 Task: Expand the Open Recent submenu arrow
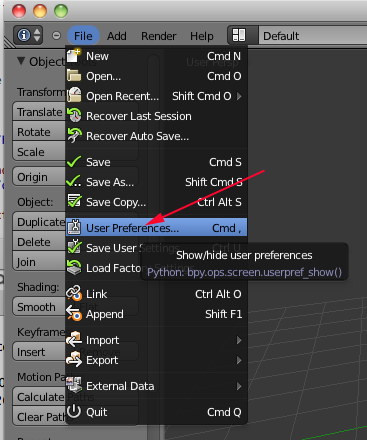(239, 96)
